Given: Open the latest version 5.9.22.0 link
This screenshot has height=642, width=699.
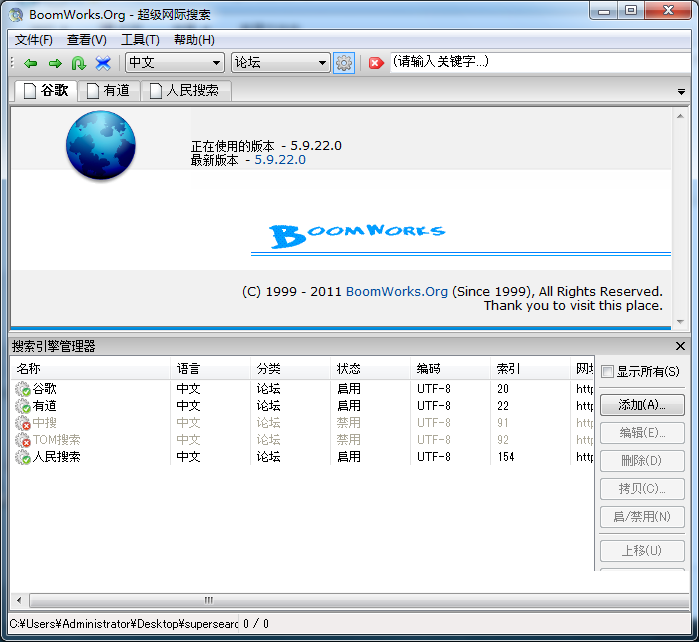Looking at the screenshot, I should click(280, 160).
